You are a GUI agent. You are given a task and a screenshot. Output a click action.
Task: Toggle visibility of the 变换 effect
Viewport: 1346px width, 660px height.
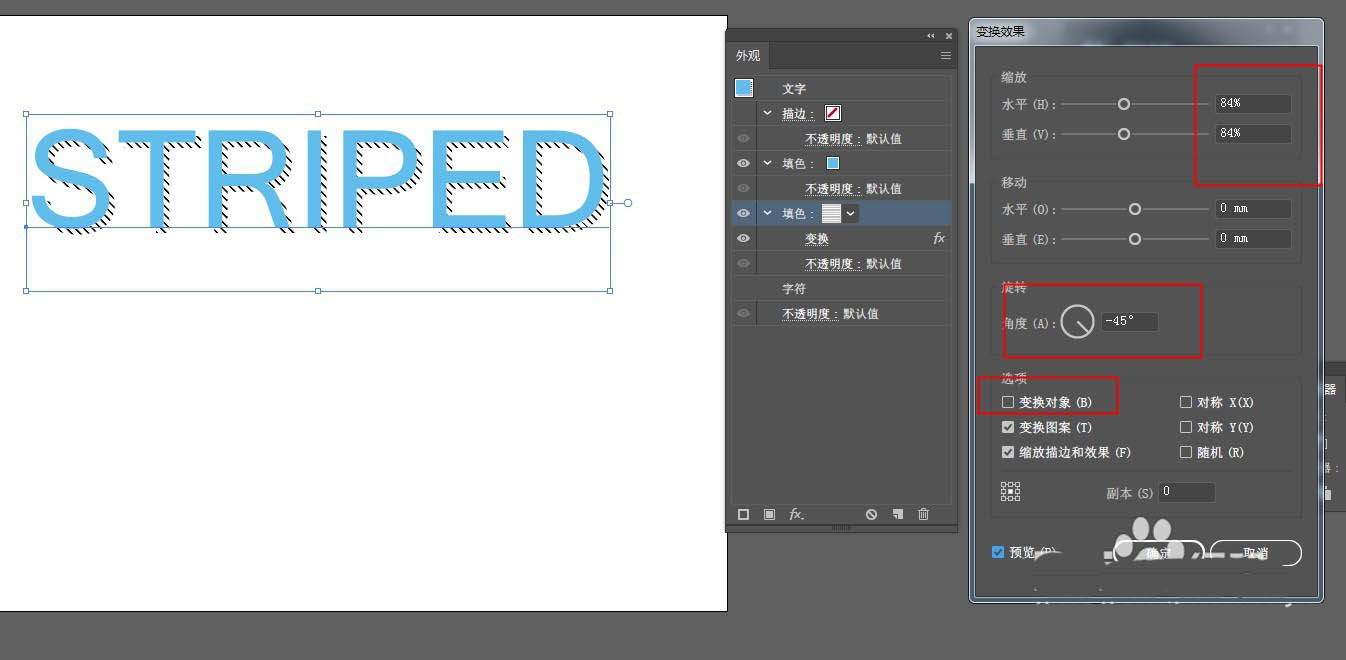point(743,239)
